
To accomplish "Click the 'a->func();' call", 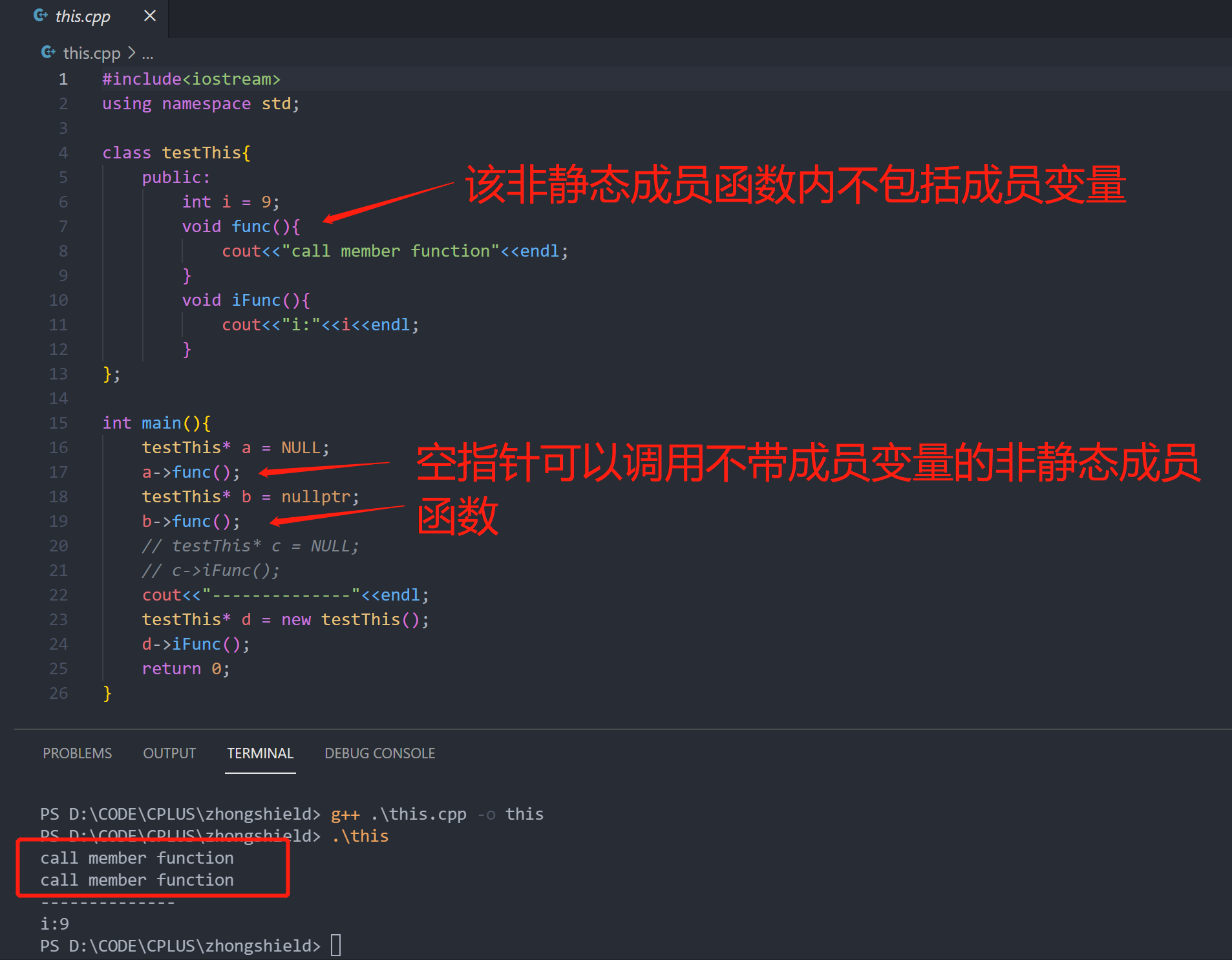I will pos(191,472).
